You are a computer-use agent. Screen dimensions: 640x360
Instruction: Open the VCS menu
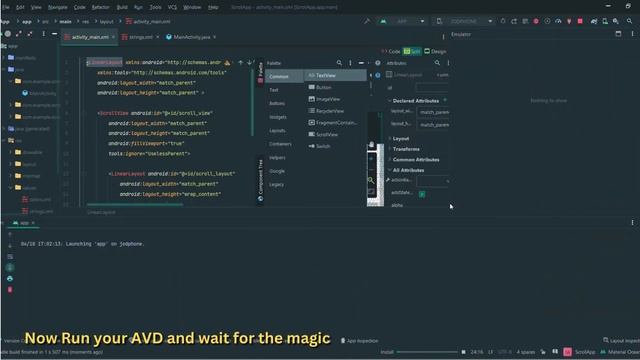pyautogui.click(x=172, y=7)
